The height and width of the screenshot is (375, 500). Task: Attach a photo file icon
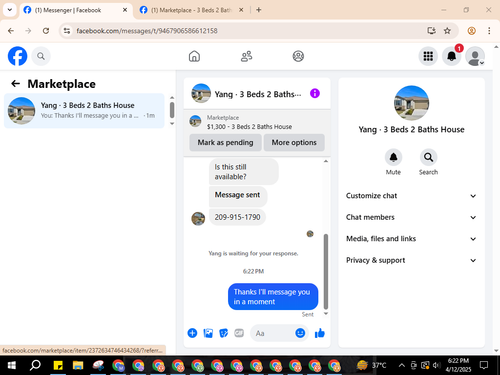[208, 333]
